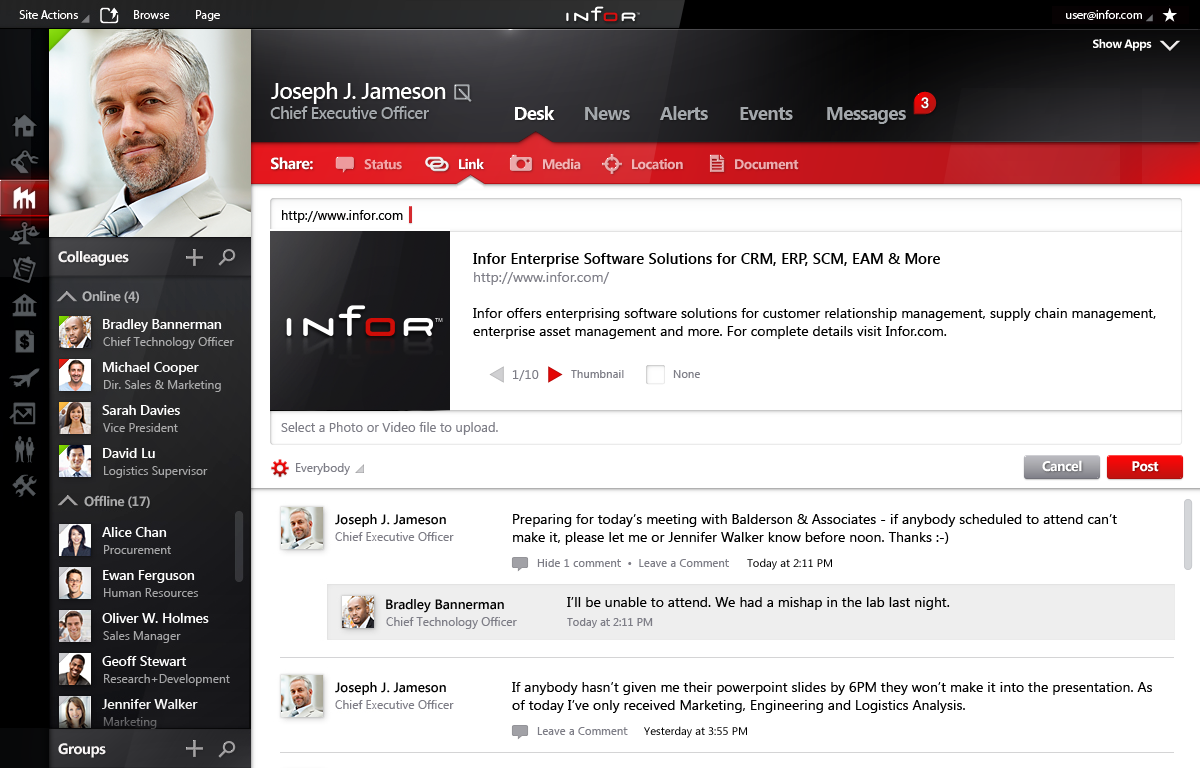Screen dimensions: 1200x768
Task: Open the Everybody audience dropdown
Action: pos(330,468)
